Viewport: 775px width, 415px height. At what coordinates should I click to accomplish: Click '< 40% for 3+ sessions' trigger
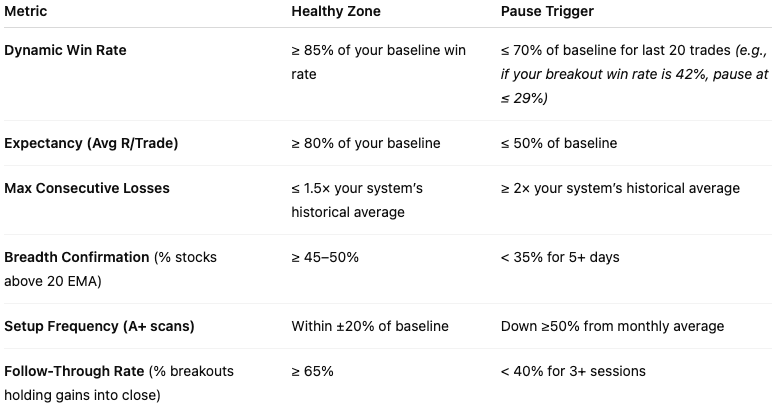573,371
